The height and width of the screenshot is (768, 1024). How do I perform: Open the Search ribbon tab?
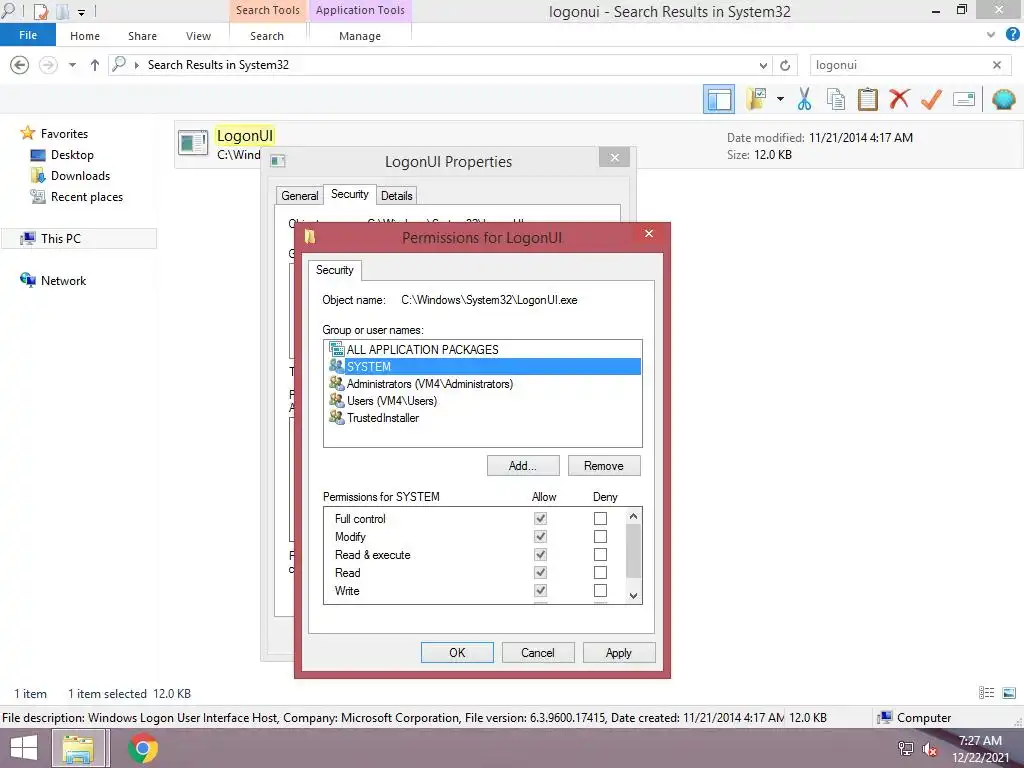266,36
